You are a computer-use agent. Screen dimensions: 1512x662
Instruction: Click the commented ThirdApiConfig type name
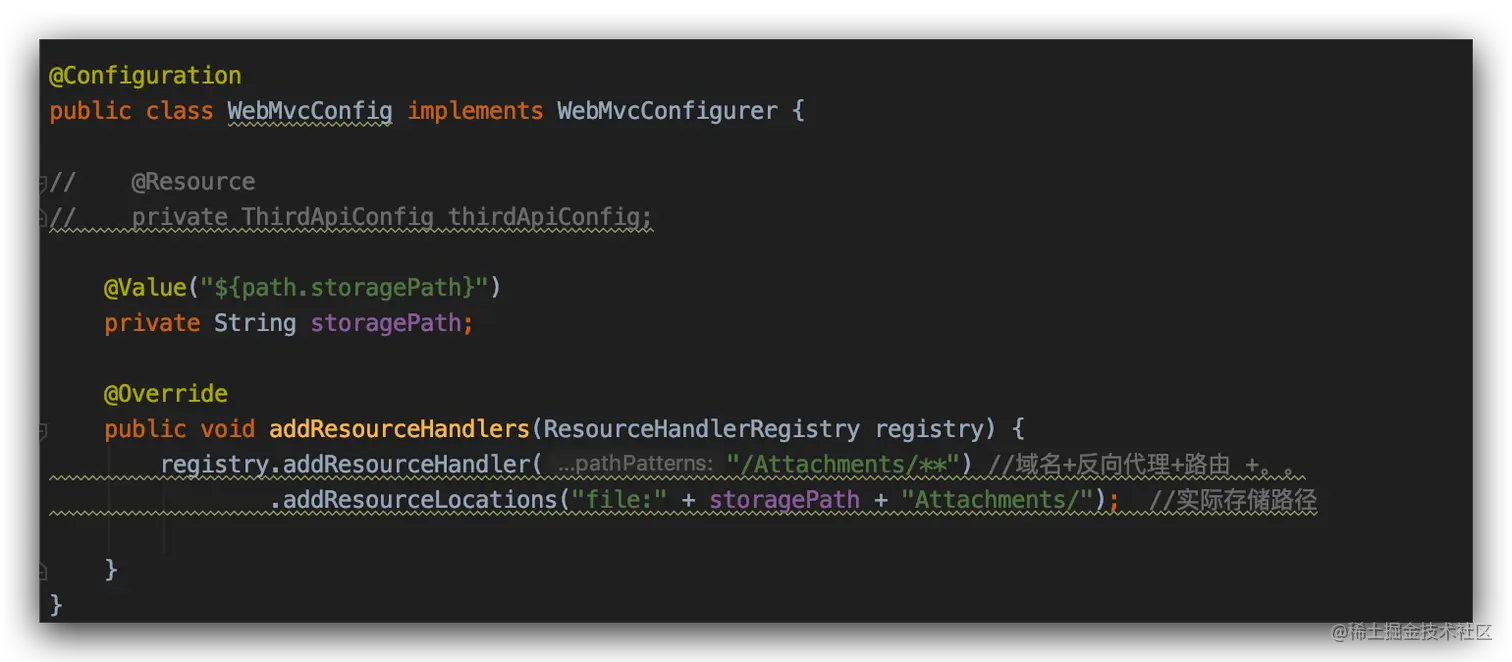(x=338, y=217)
